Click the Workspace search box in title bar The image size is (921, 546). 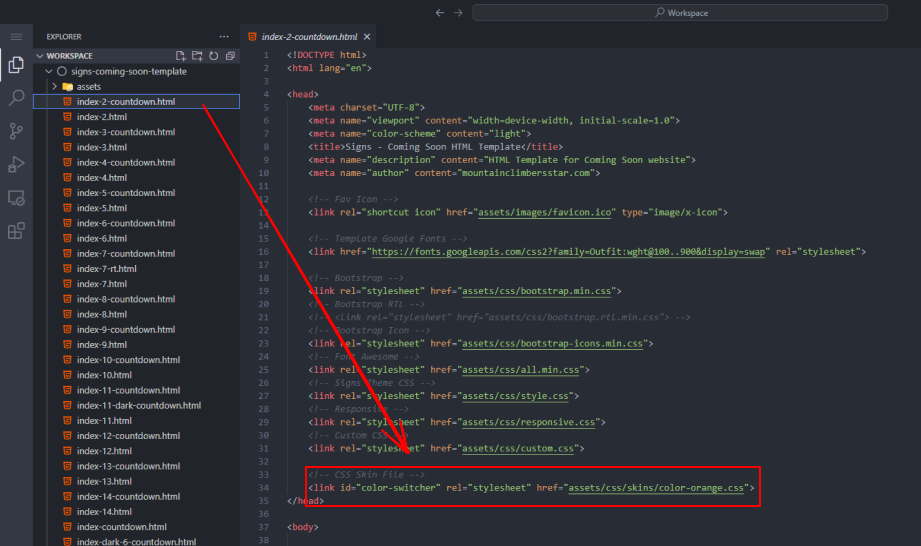tap(679, 12)
